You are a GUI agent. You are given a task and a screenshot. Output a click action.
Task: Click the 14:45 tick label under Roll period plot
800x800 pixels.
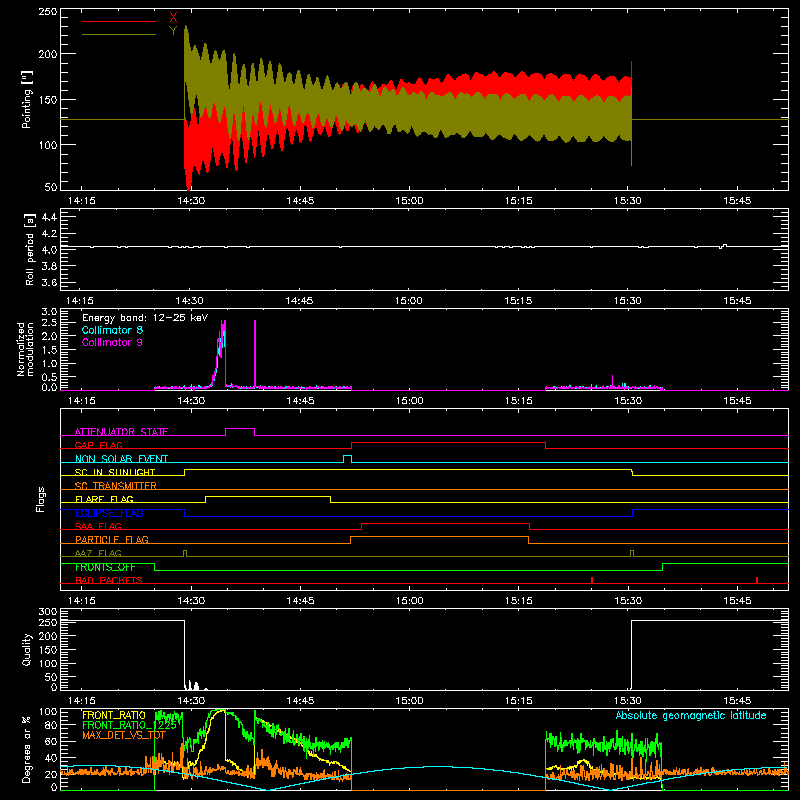click(299, 301)
